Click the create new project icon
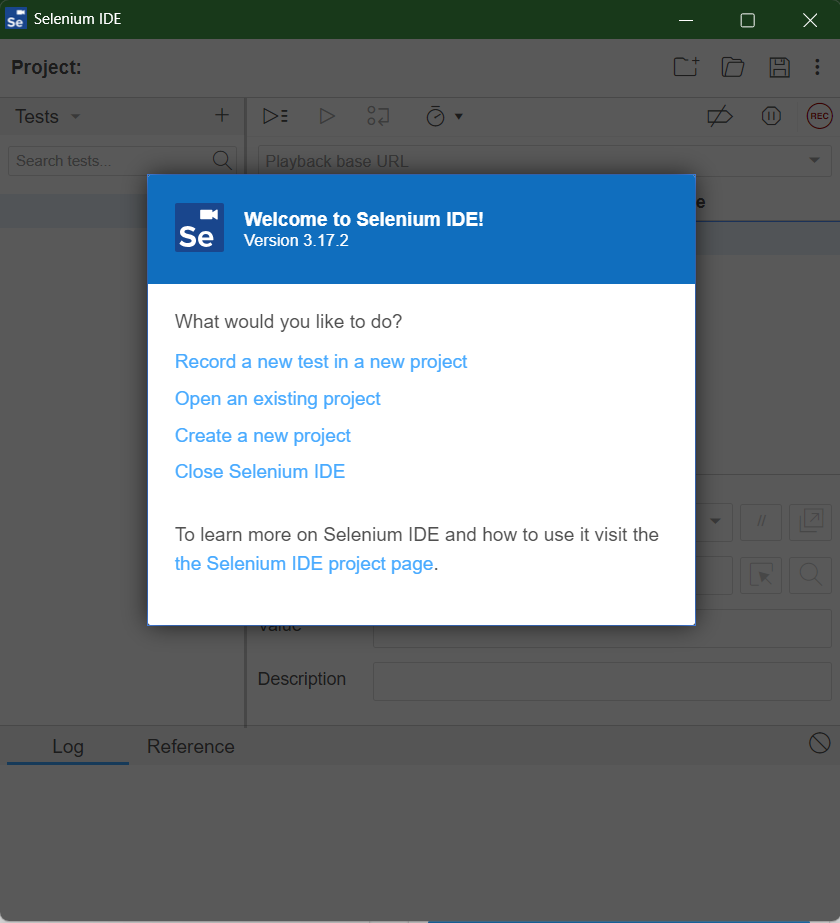Screen dimensions: 840x923 [x=686, y=67]
